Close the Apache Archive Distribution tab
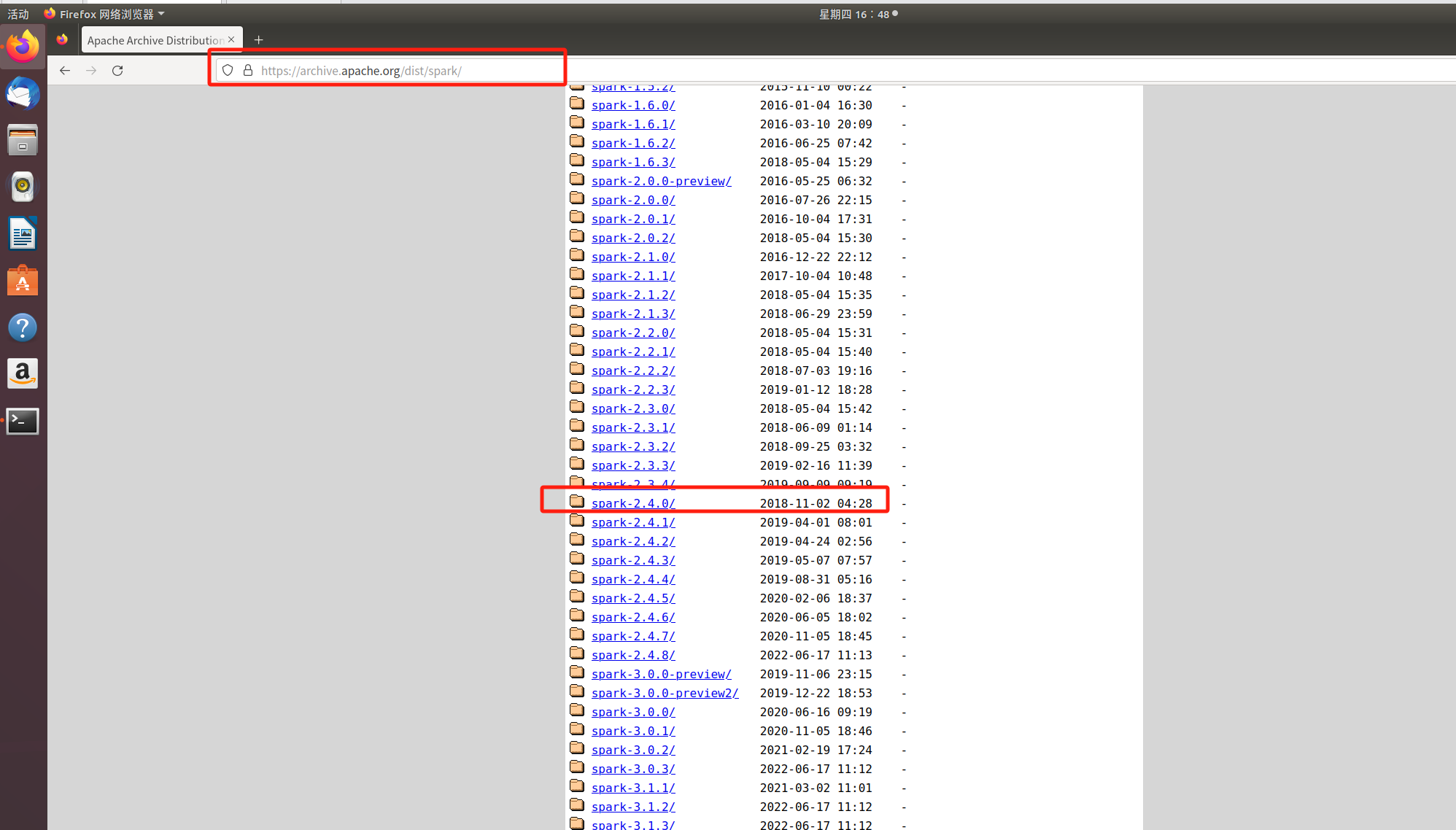 coord(231,39)
